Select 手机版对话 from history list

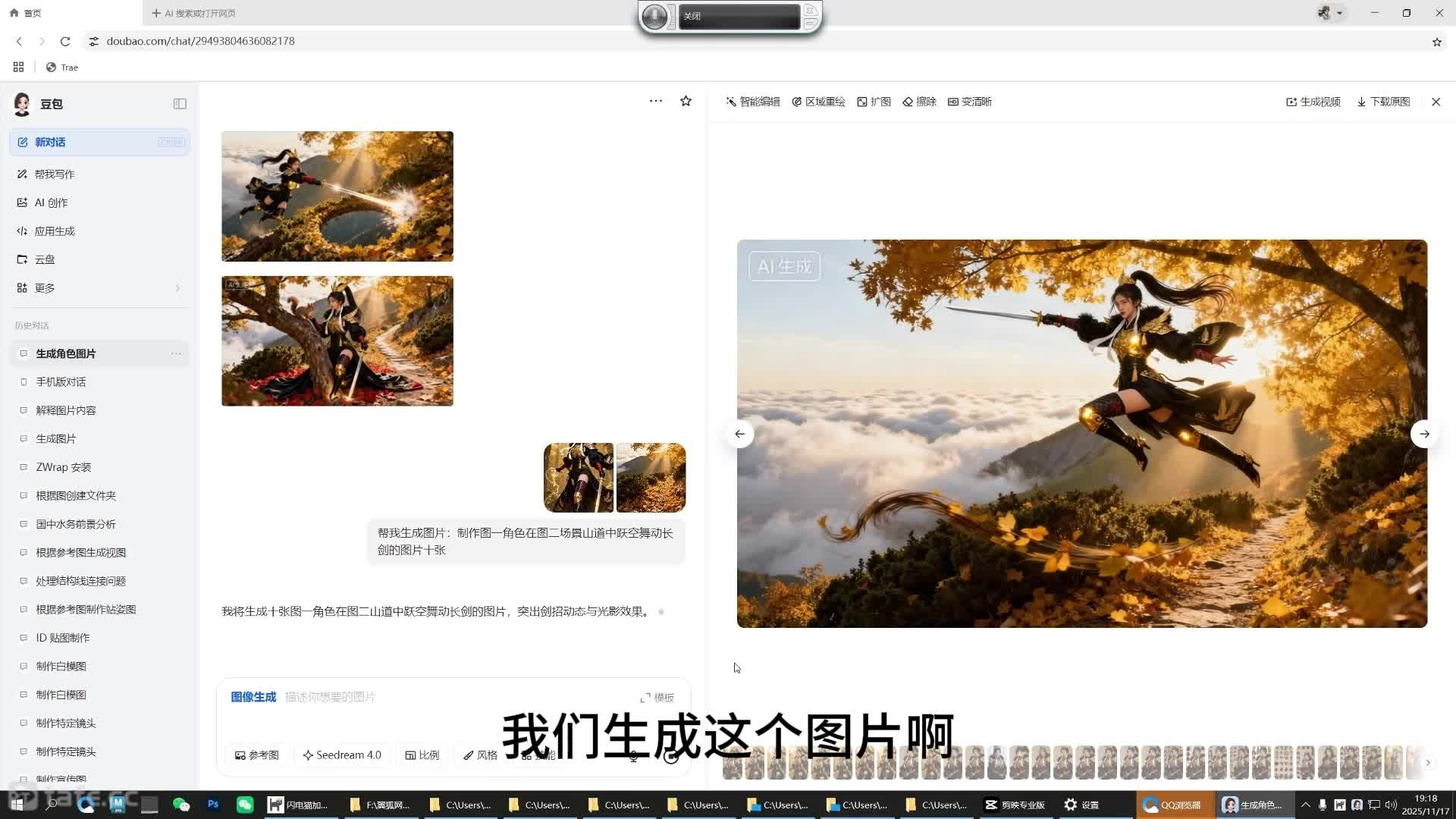click(61, 382)
